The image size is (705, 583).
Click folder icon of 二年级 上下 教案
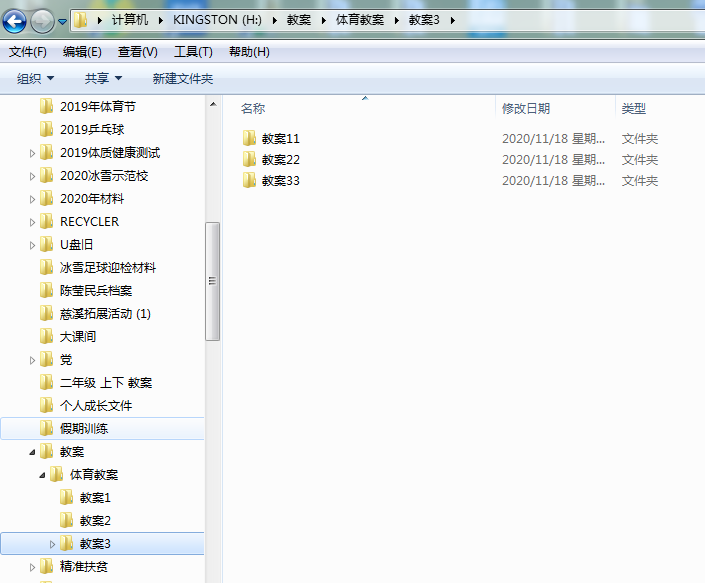click(47, 382)
